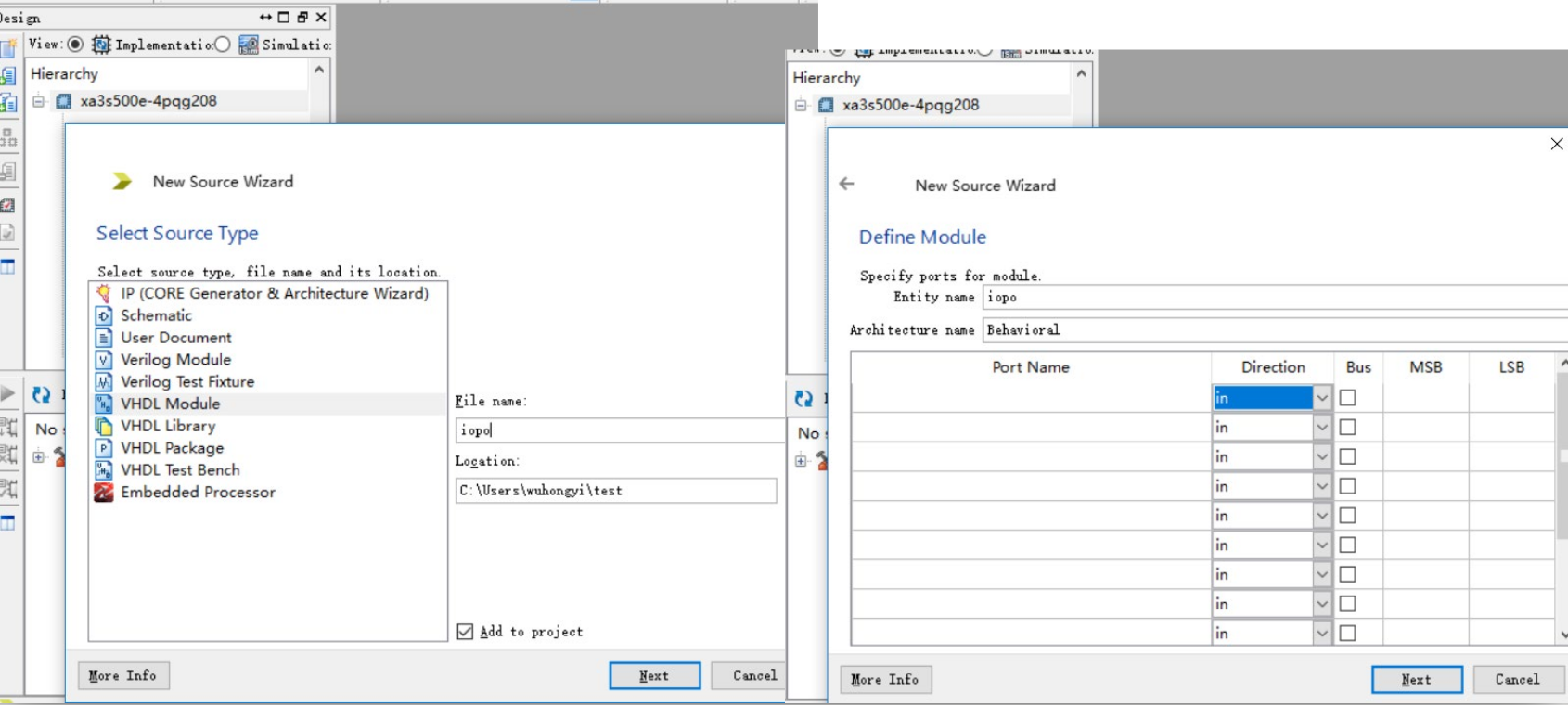This screenshot has height=705, width=1568.
Task: Check the Bus checkbox in the fifth port row
Action: pos(1348,516)
